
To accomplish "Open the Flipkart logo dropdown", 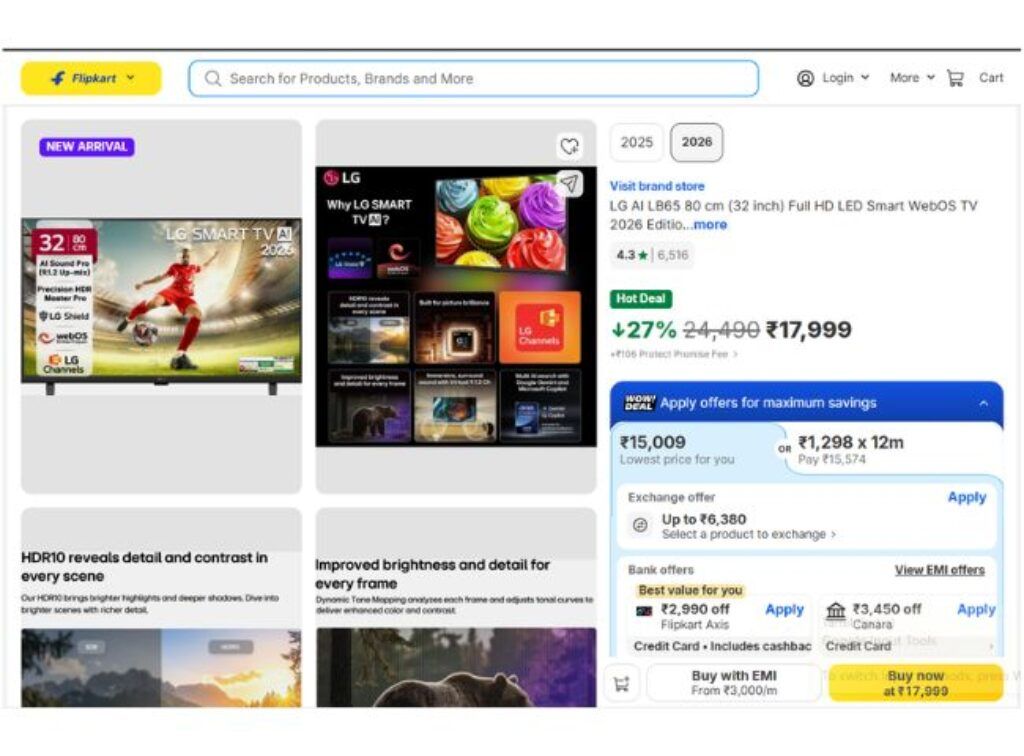I will pos(91,78).
